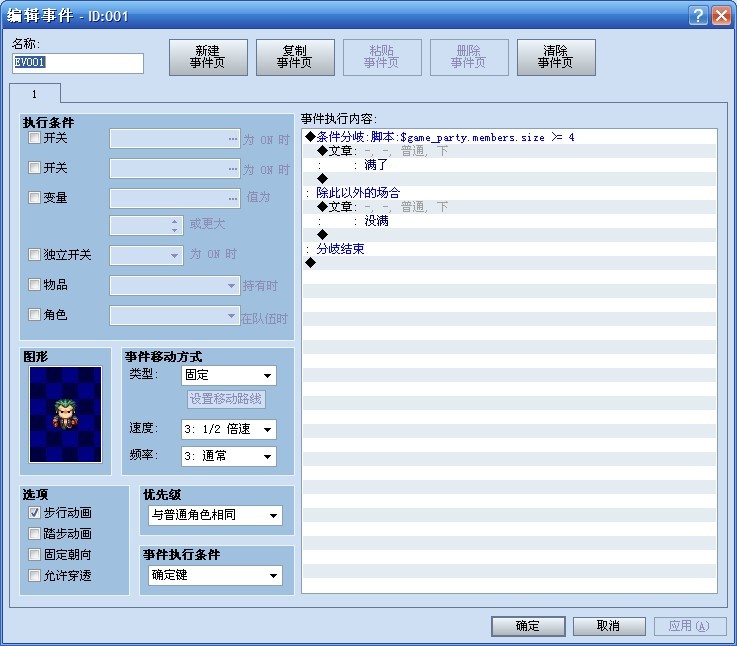Select the 除此以外的场合 else branch line
Viewport: 737px width, 646px height.
[510, 193]
